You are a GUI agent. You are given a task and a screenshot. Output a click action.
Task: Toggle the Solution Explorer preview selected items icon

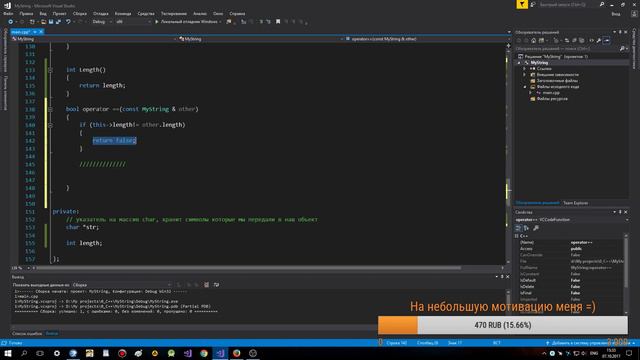607,40
